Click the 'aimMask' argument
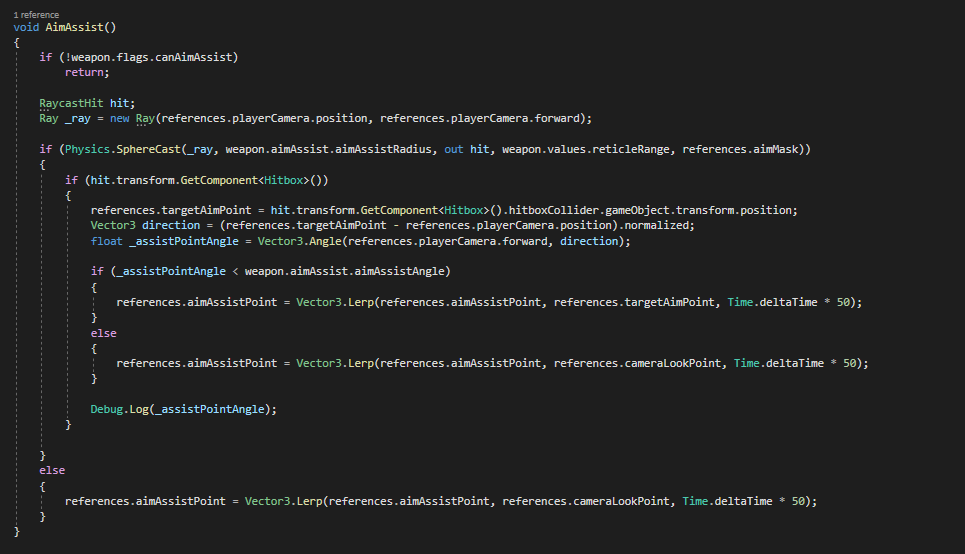965x554 pixels. point(775,149)
